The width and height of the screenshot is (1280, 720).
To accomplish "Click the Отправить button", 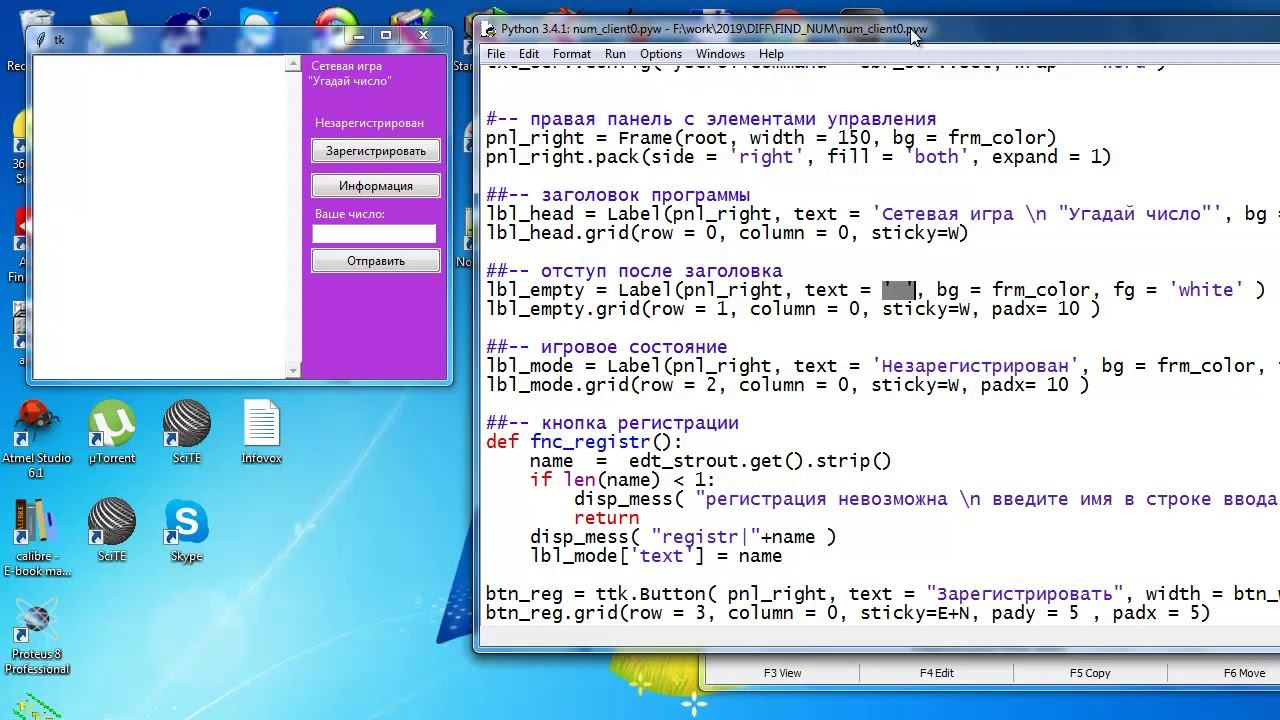I will click(x=376, y=261).
